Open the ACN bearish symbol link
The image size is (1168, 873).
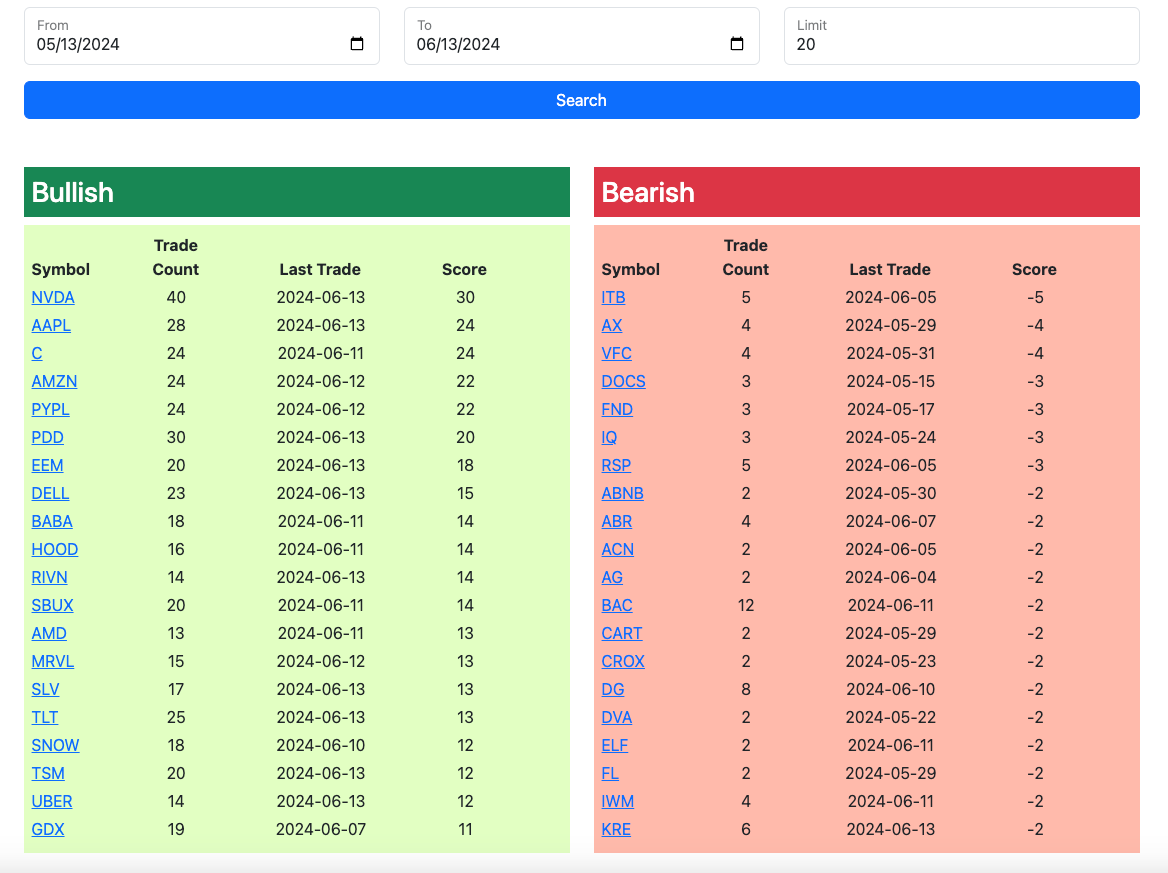pos(618,549)
